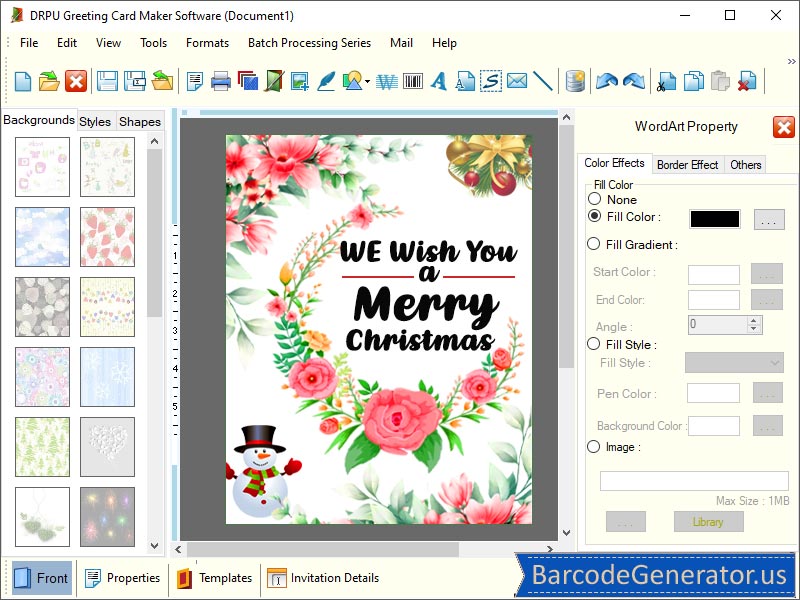
Task: Click the Save document icon
Action: coord(107,81)
